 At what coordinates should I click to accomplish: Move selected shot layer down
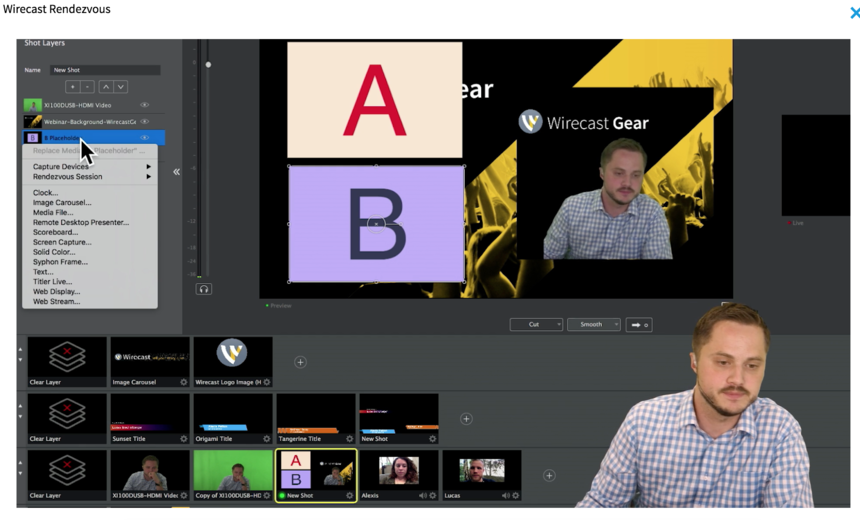(x=121, y=87)
